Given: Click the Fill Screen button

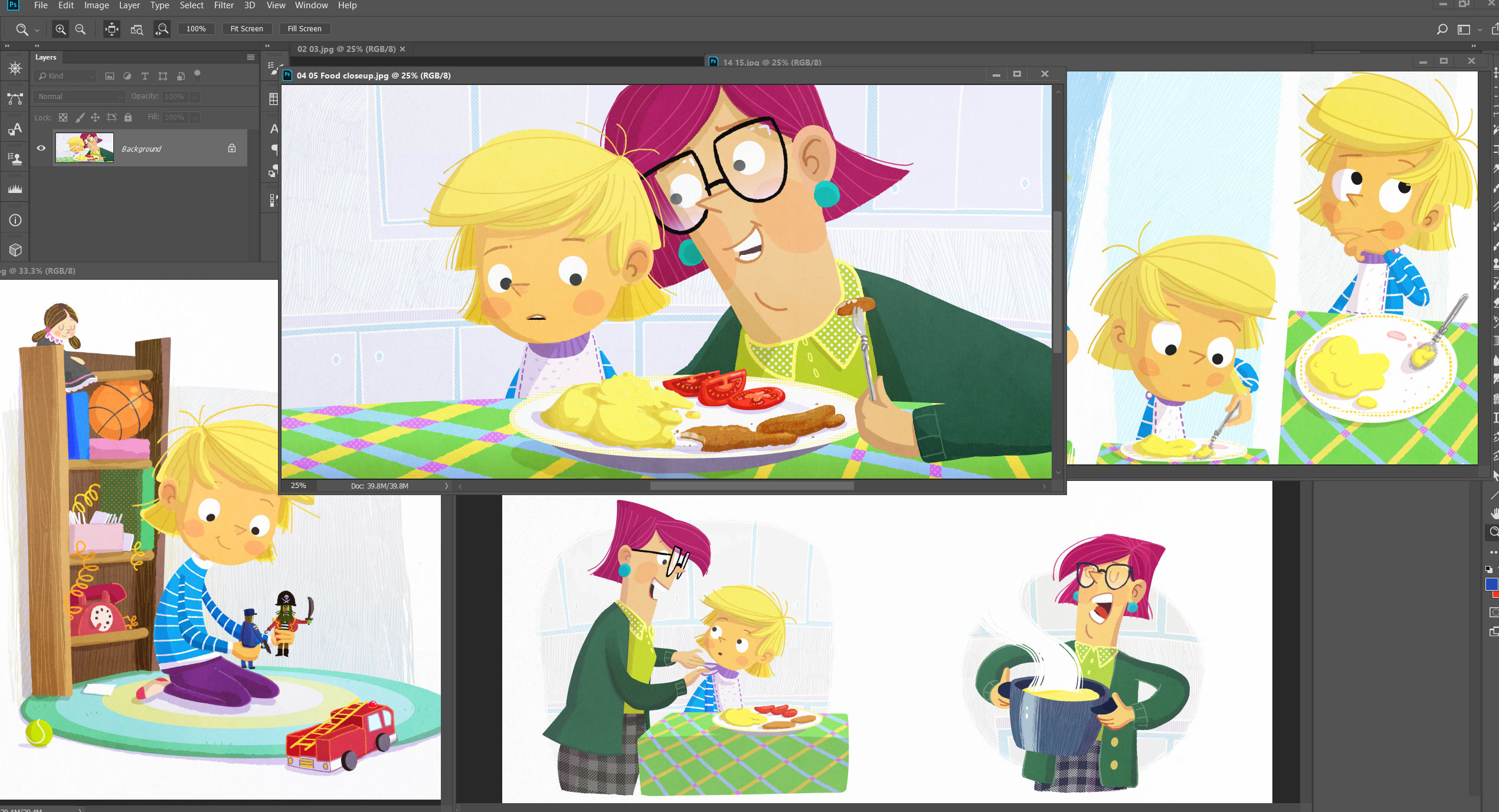Looking at the screenshot, I should point(305,29).
